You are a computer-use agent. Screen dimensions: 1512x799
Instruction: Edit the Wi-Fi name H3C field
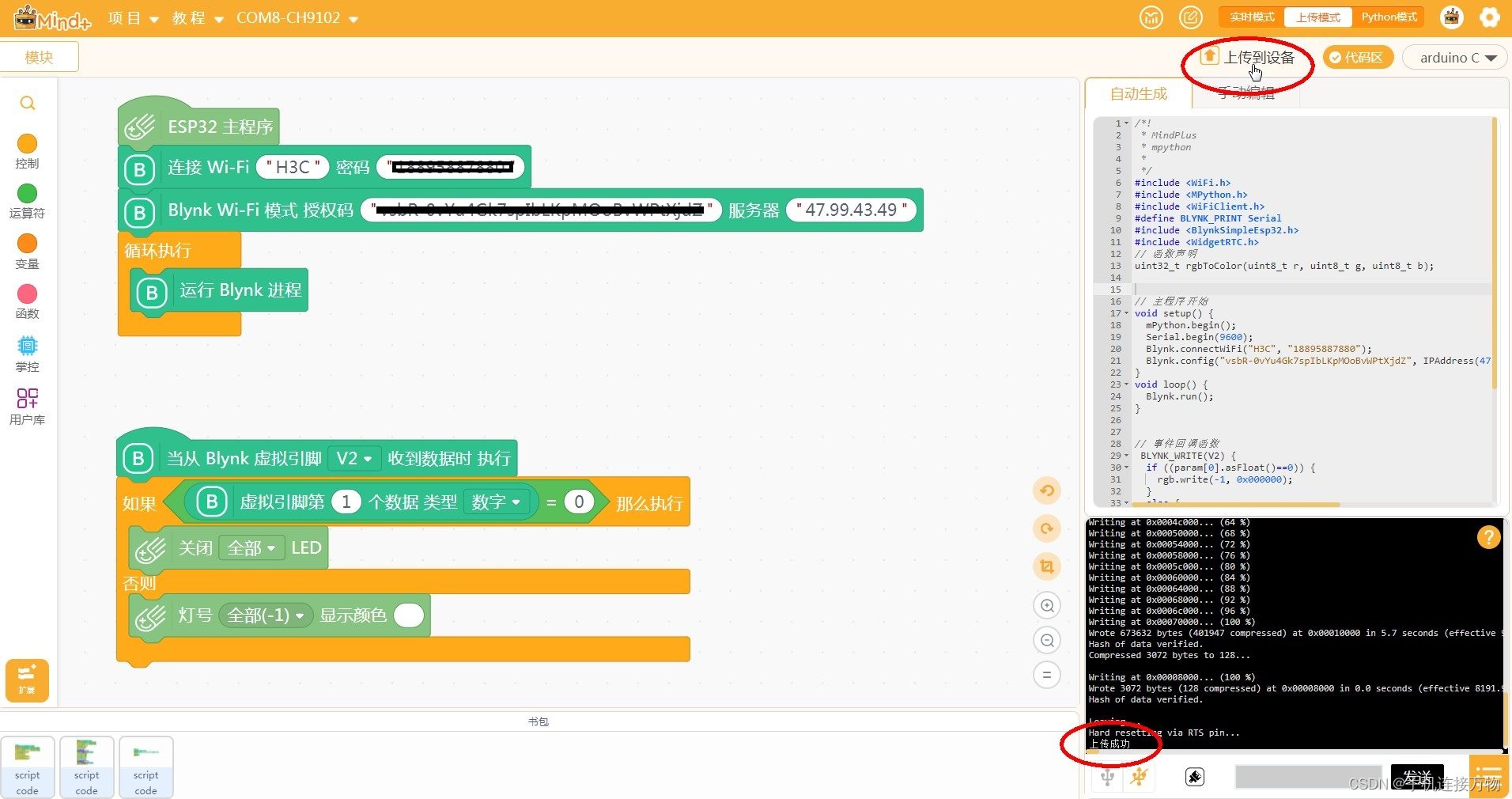click(293, 167)
